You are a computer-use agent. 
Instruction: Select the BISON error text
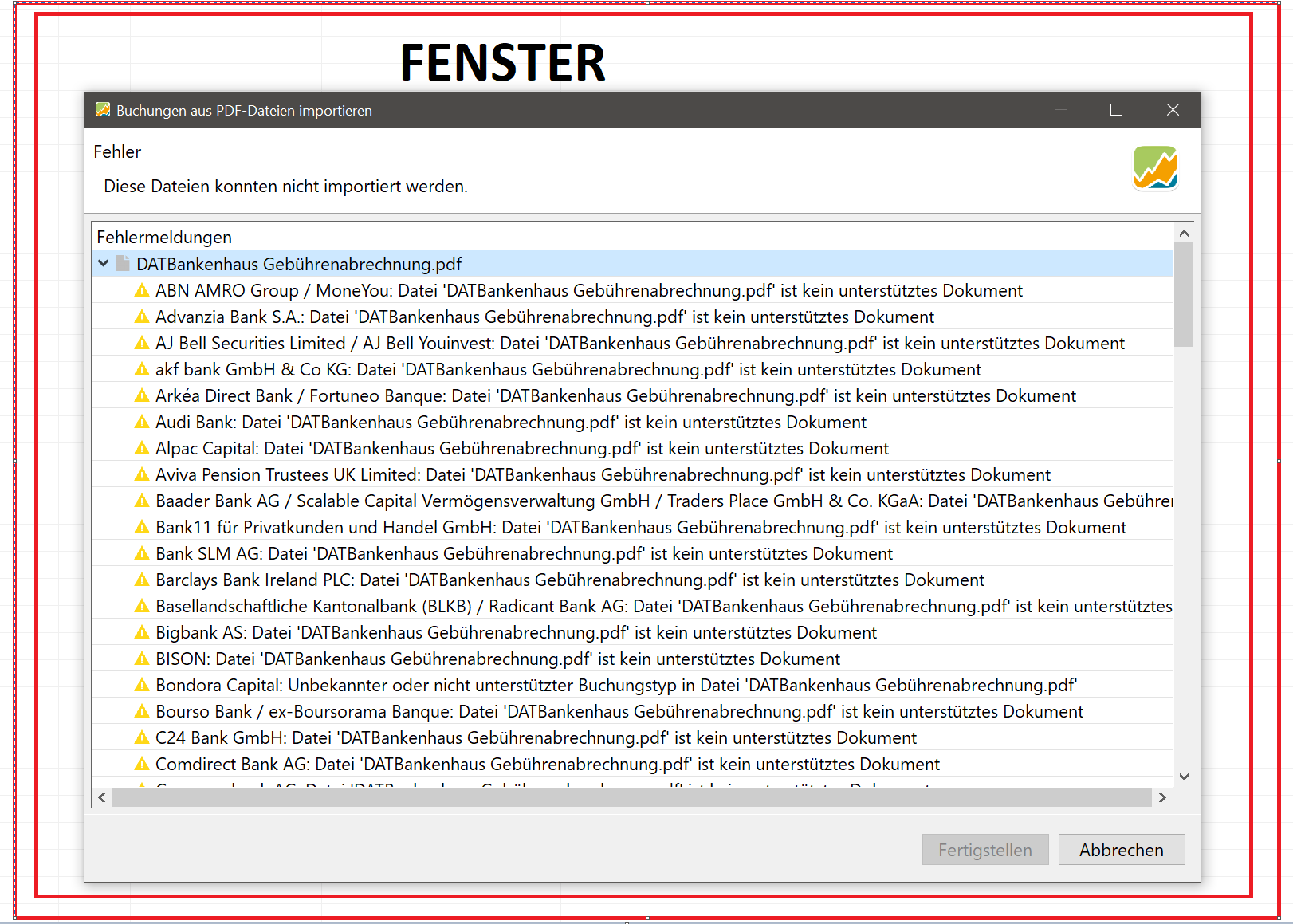click(x=497, y=659)
